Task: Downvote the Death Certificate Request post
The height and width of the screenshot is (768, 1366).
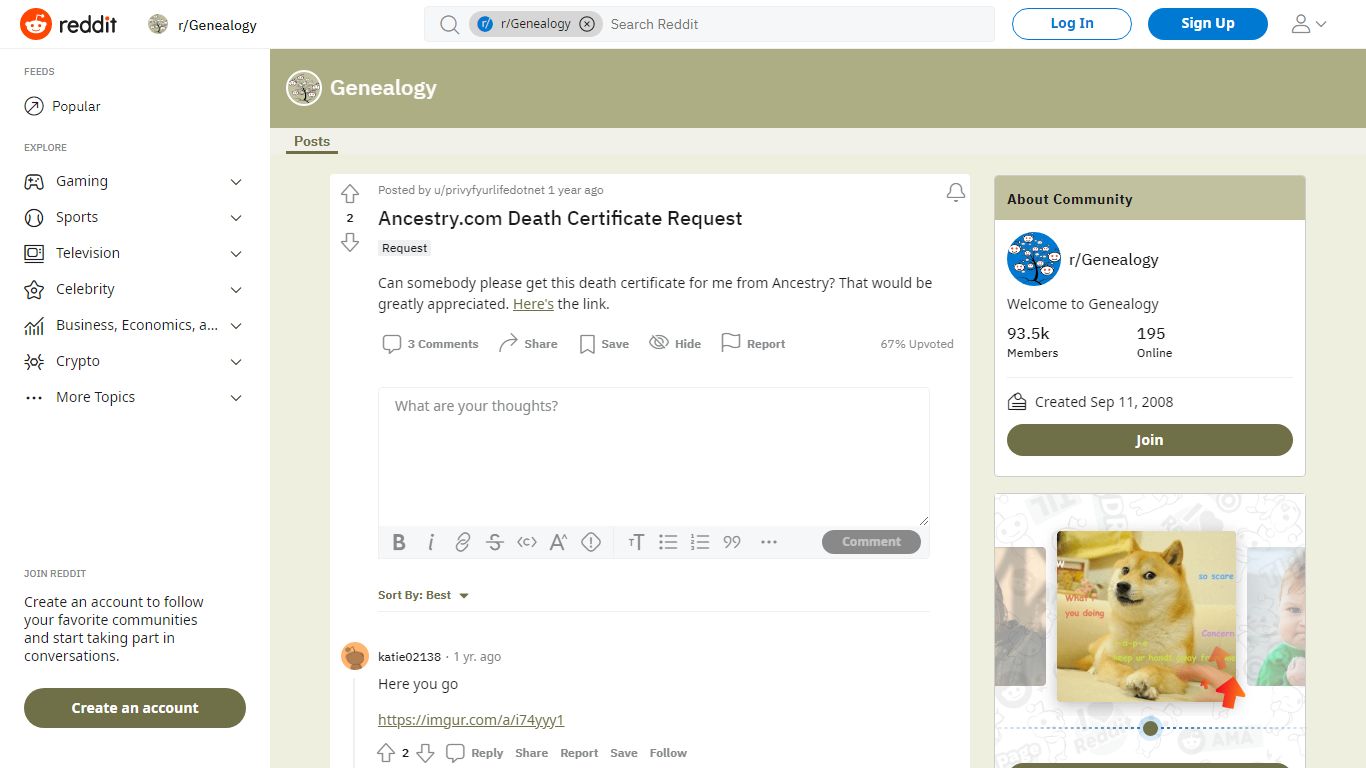Action: pos(350,242)
